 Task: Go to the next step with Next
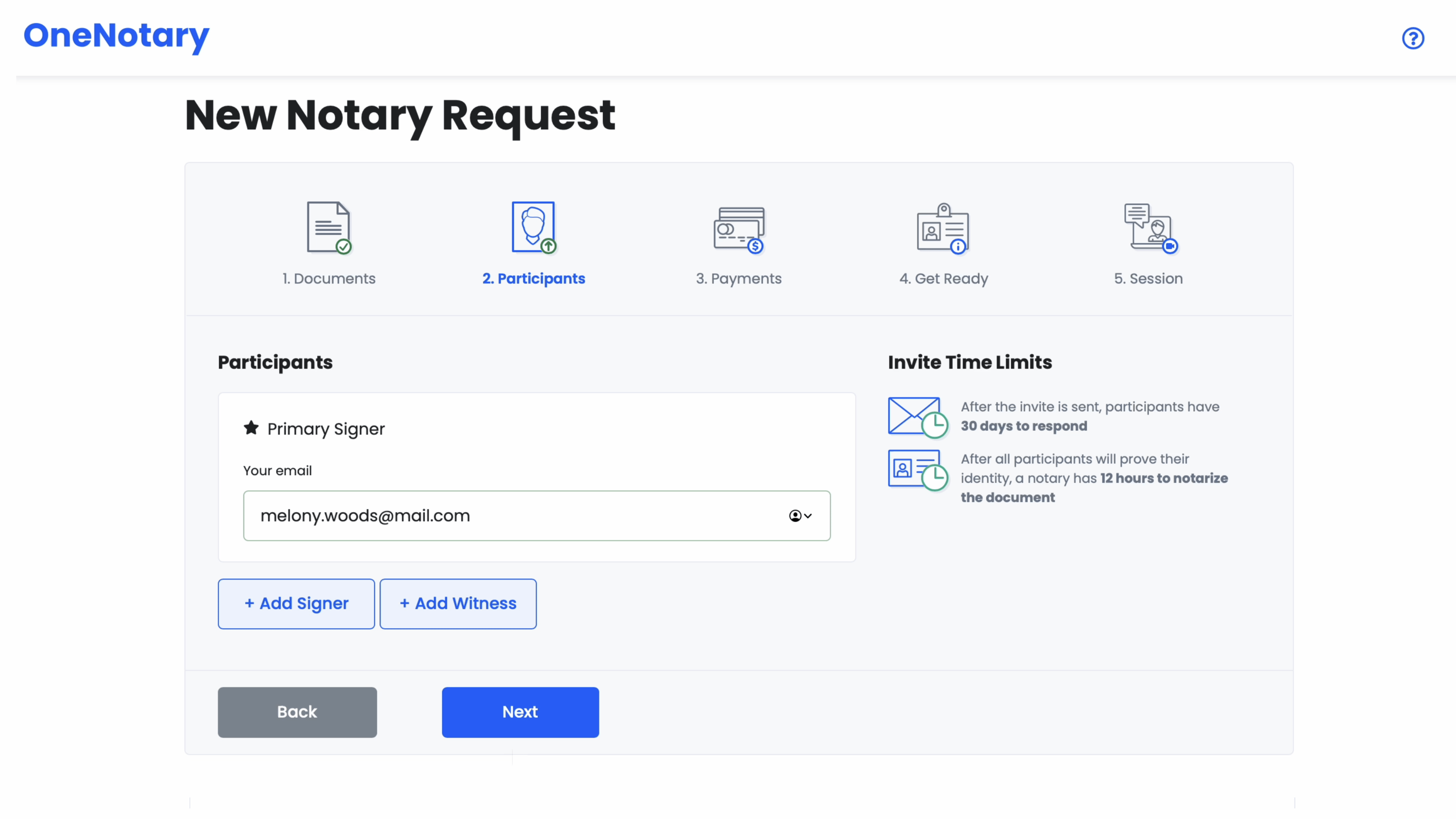click(520, 712)
